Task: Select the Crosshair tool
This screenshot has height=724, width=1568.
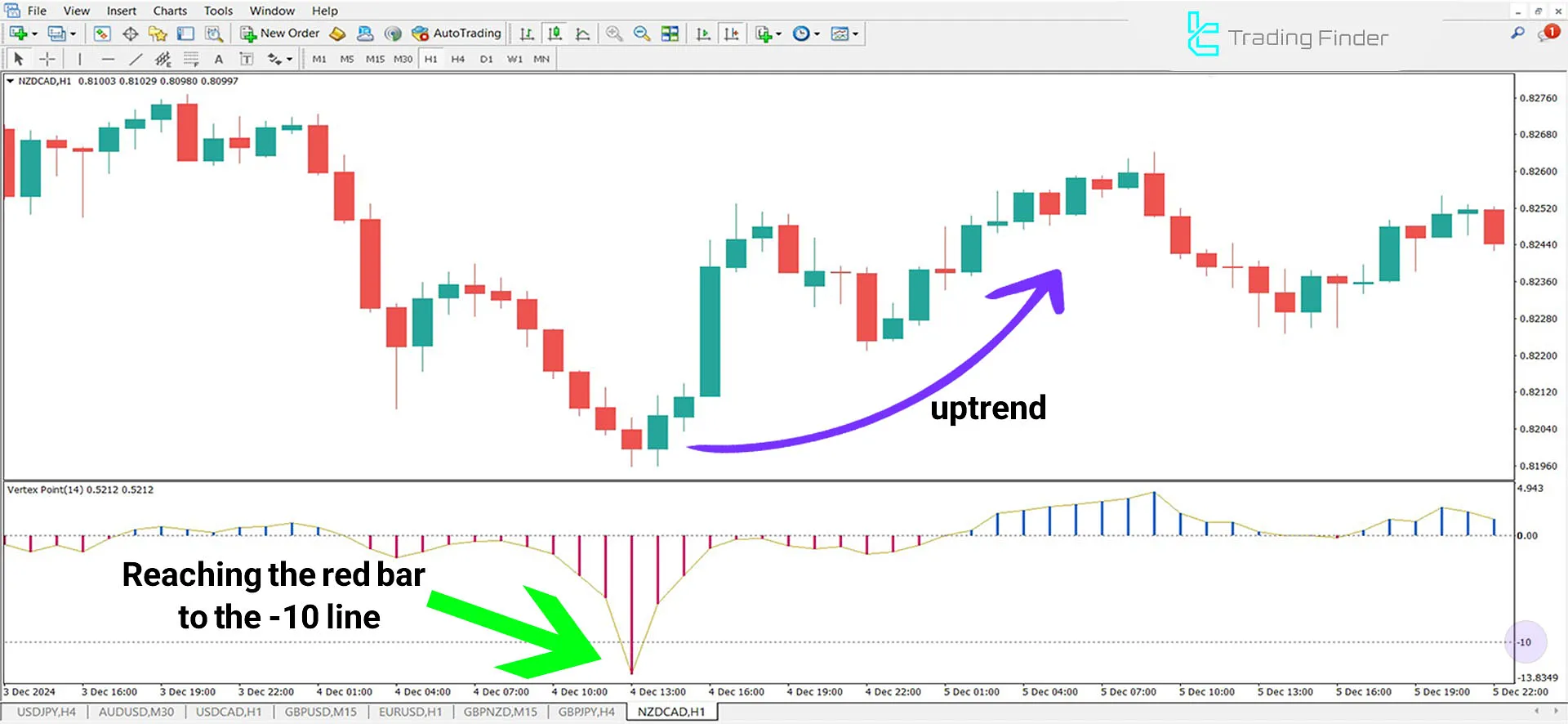Action: (47, 59)
